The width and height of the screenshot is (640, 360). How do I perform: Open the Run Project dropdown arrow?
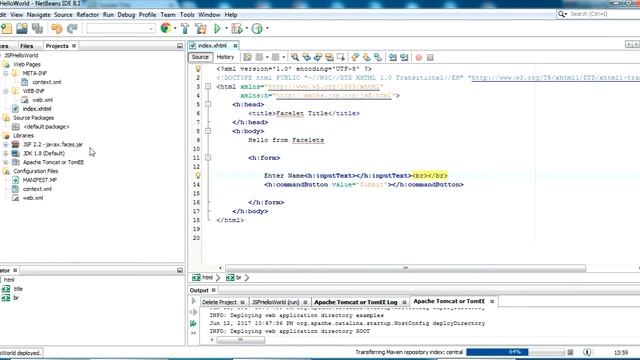click(x=226, y=28)
